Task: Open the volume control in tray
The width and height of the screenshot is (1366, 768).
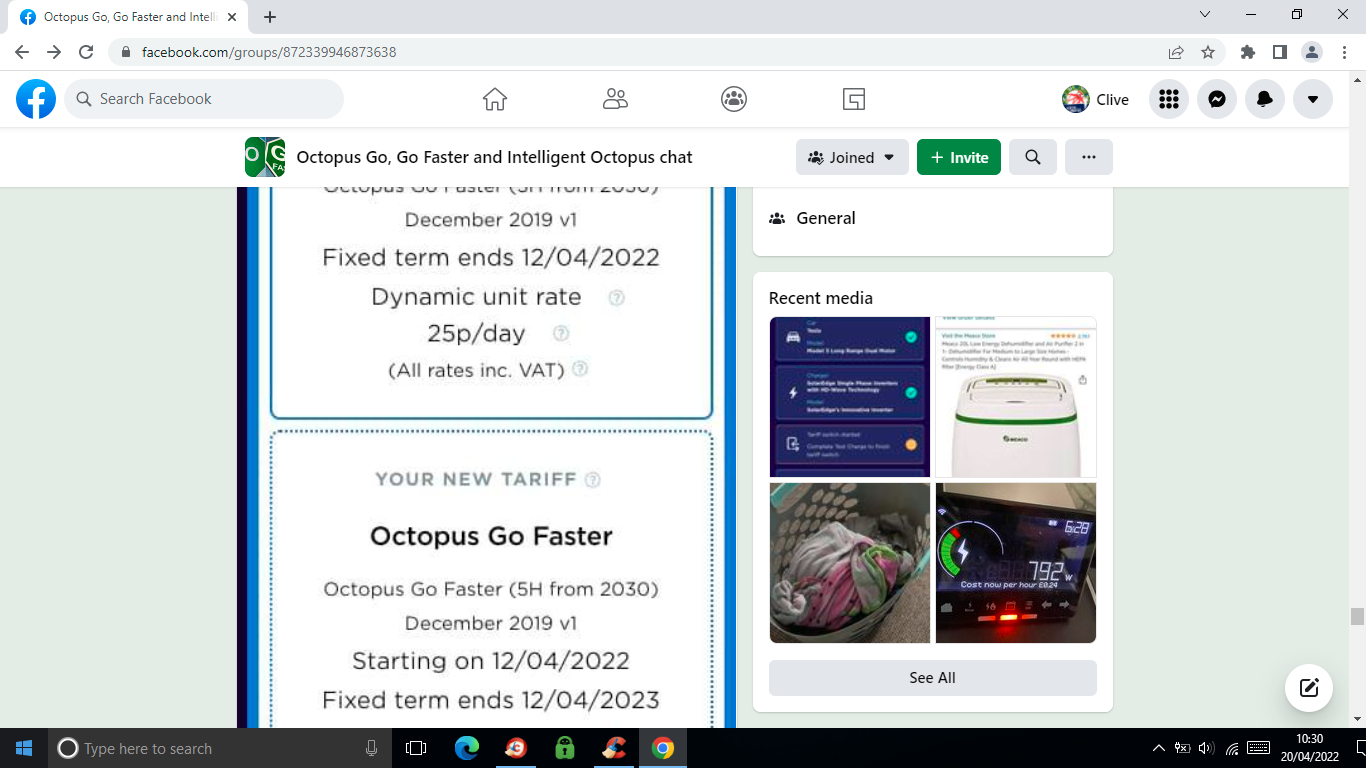Action: click(x=1206, y=748)
